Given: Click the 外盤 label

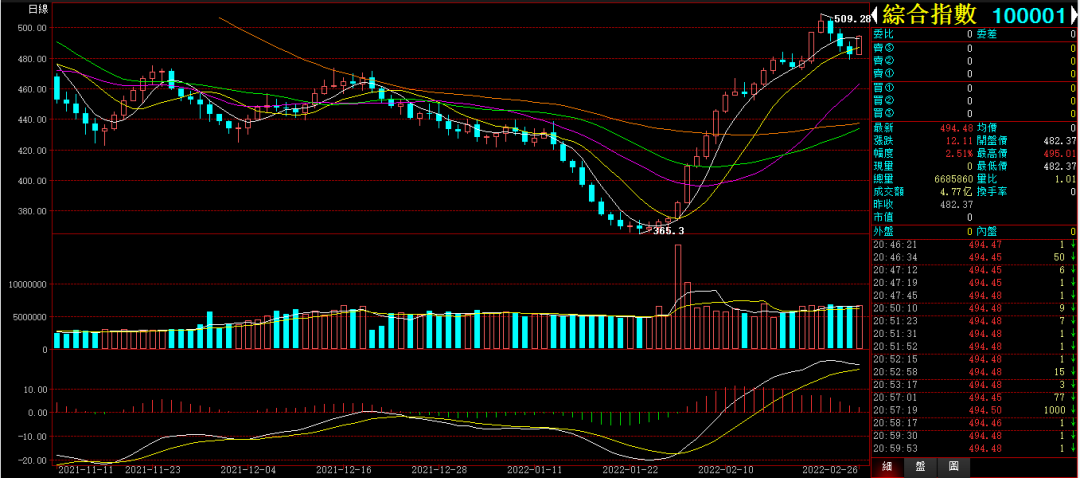Looking at the screenshot, I should [884, 231].
